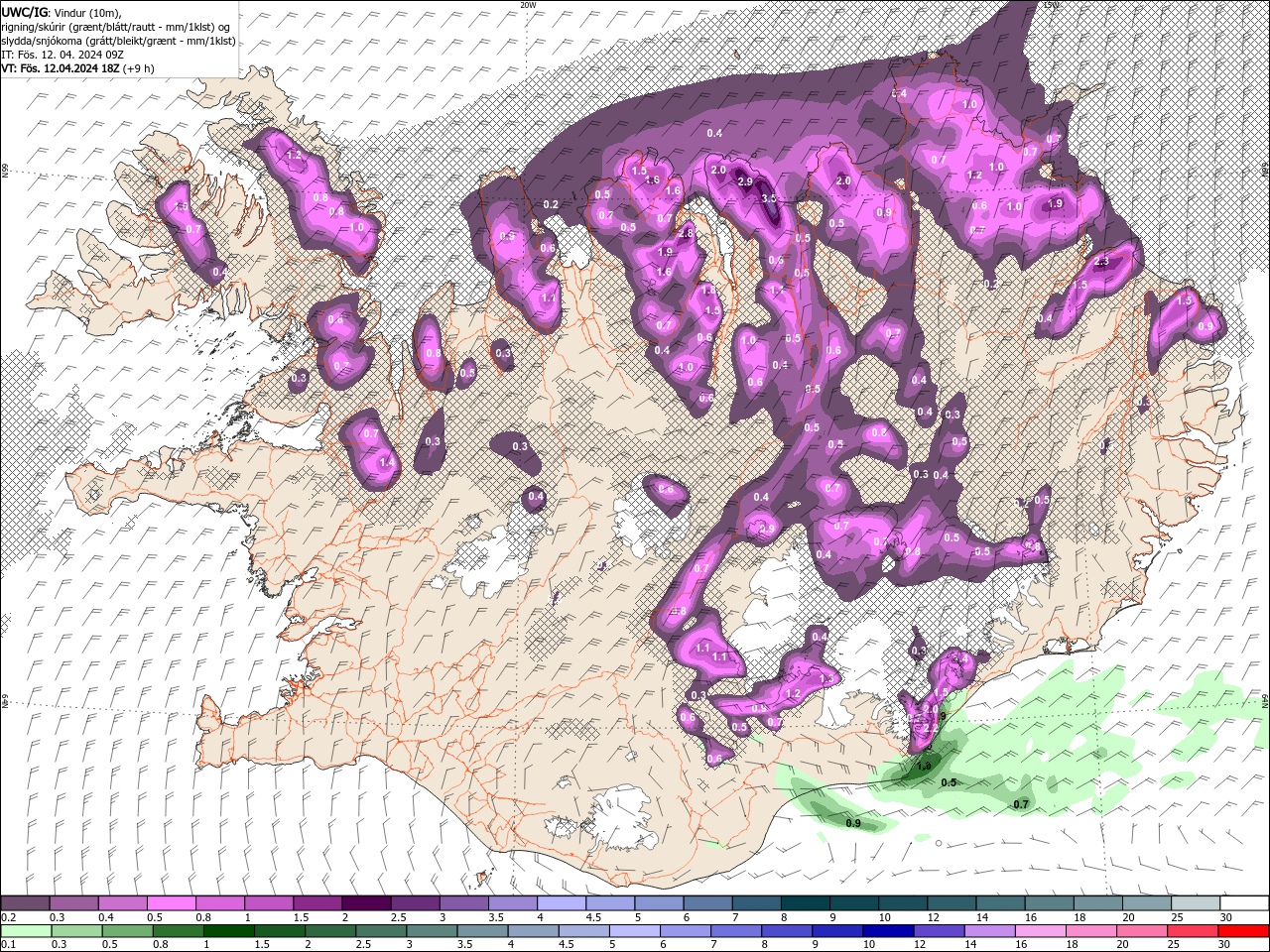Click the '0.9' value in the green rain area
The height and width of the screenshot is (952, 1270).
tap(853, 823)
